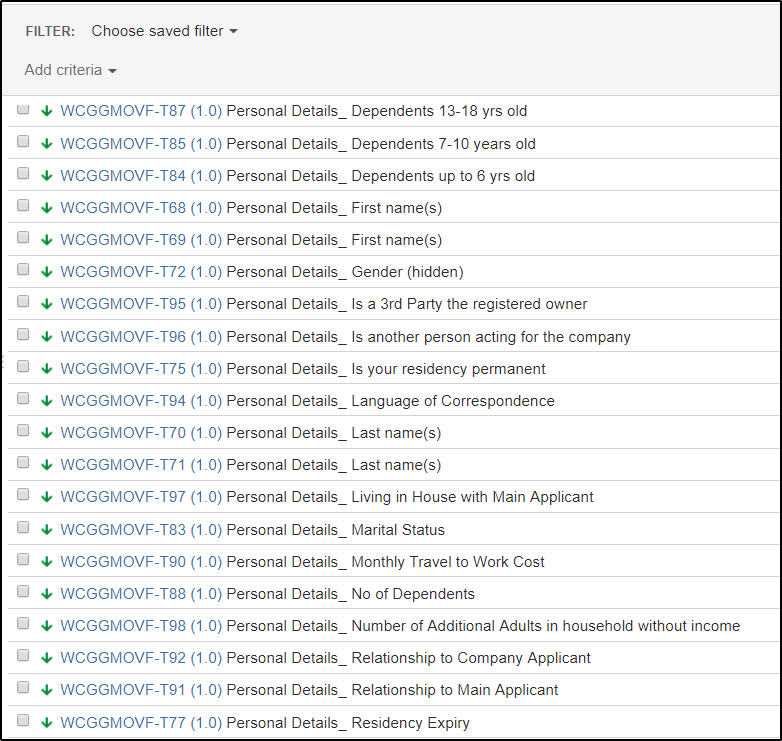Image resolution: width=782 pixels, height=741 pixels.
Task: Open the WCGGMOVF-T84 (1.0) link
Action: pos(141,176)
